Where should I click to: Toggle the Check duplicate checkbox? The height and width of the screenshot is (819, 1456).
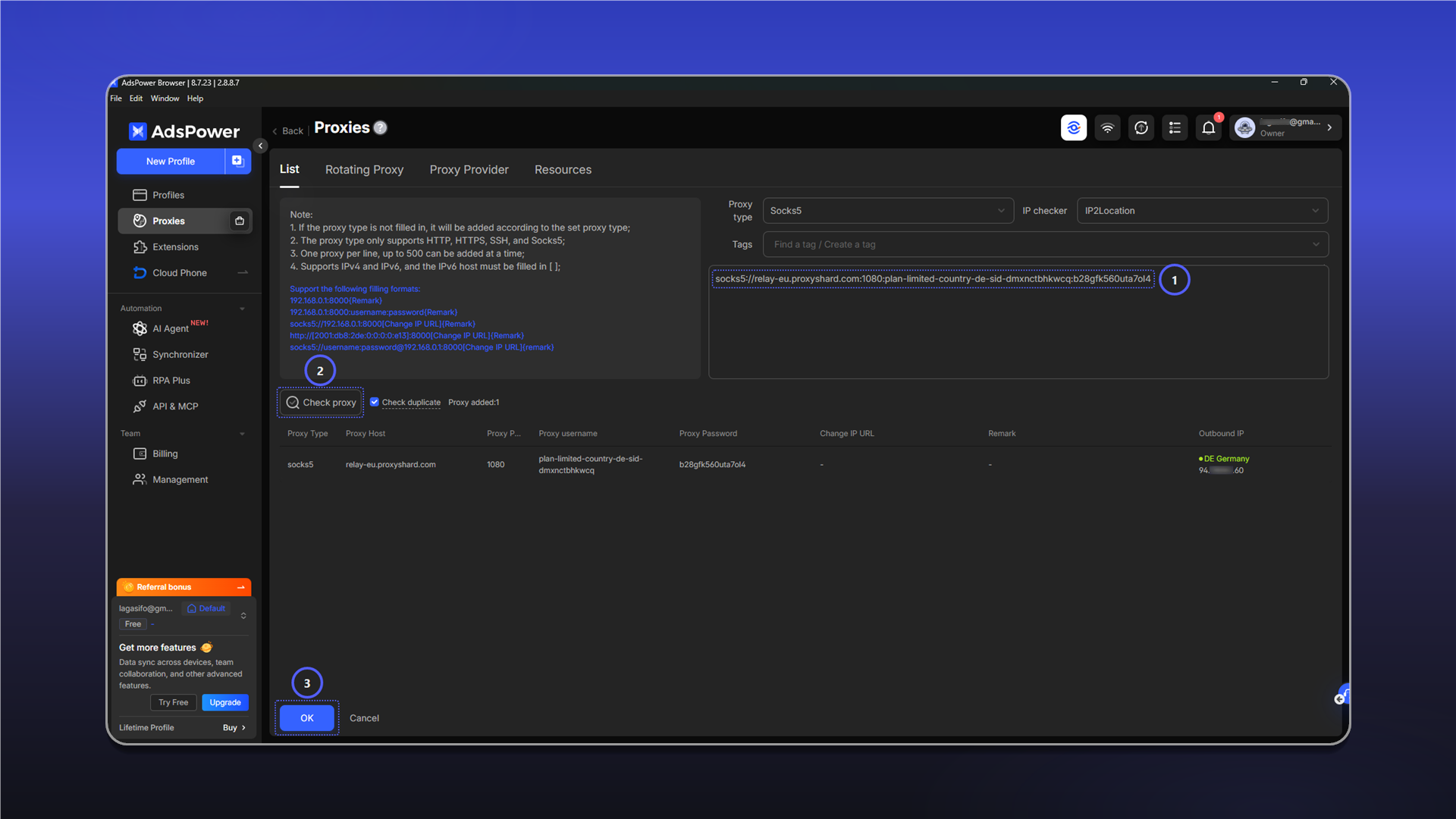[375, 402]
